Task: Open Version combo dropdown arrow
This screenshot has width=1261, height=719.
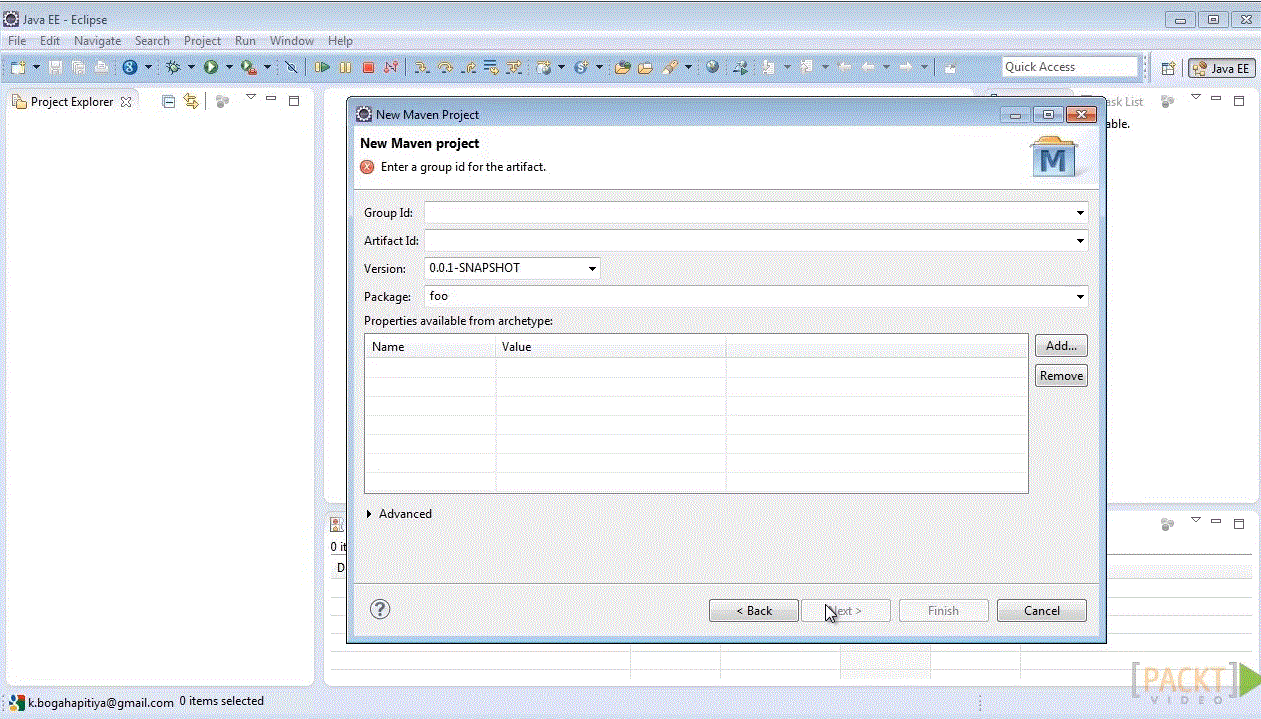Action: click(592, 269)
